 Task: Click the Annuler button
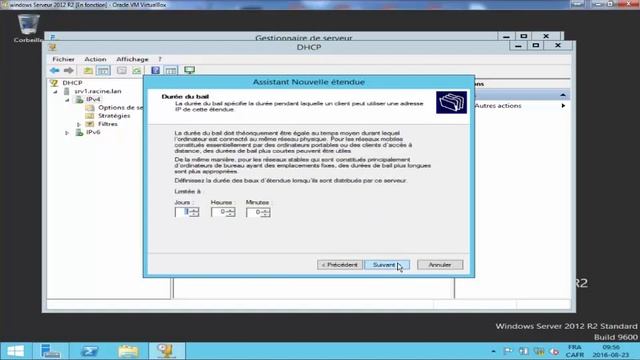coord(440,265)
